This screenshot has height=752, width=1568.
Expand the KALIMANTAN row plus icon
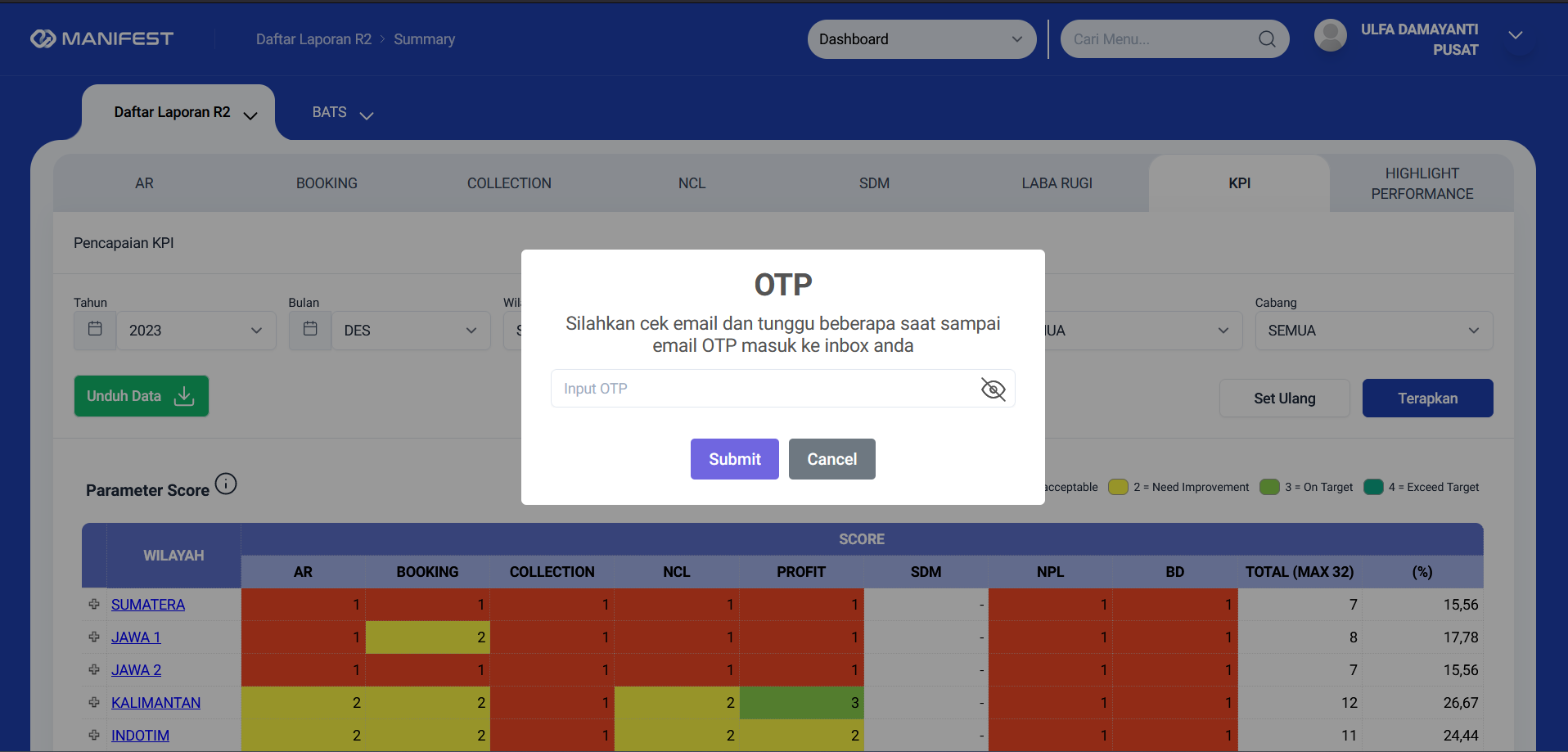(94, 702)
